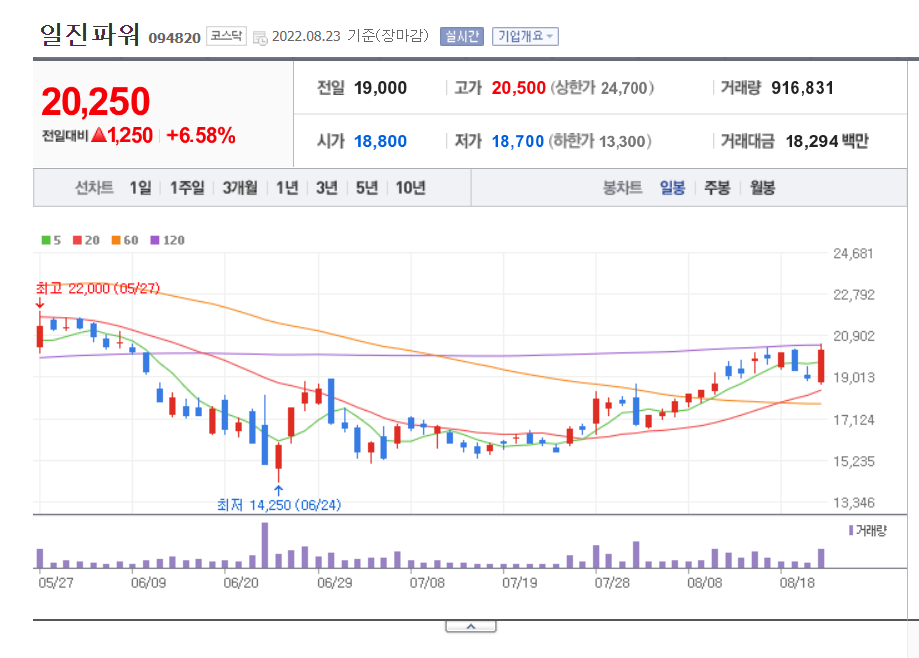Select the 5년 line chart tab
Image resolution: width=919 pixels, height=658 pixels.
coord(367,188)
